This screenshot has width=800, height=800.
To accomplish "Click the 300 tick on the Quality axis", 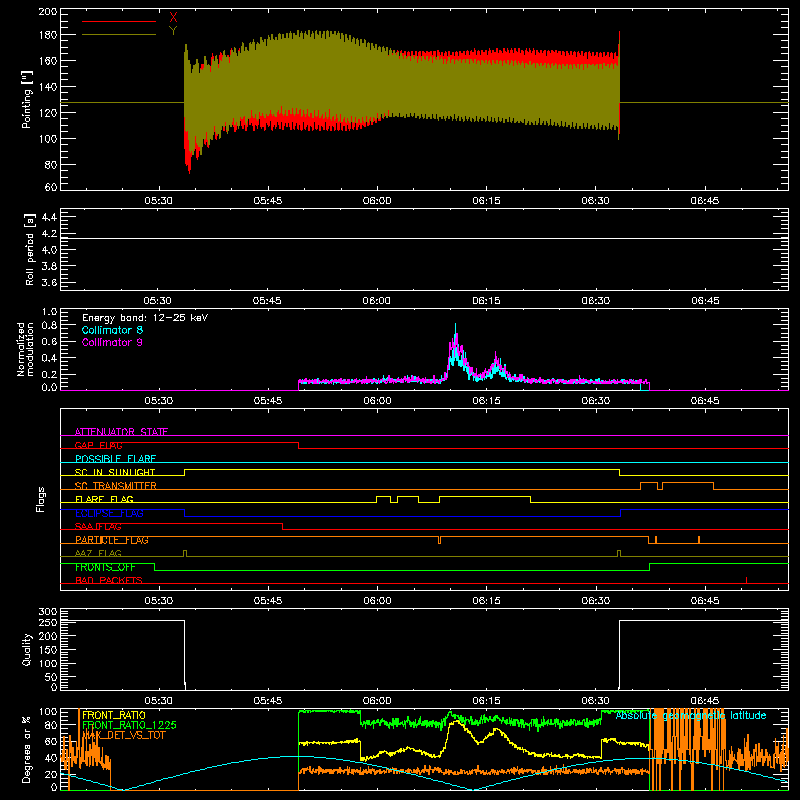I will pyautogui.click(x=47, y=612).
